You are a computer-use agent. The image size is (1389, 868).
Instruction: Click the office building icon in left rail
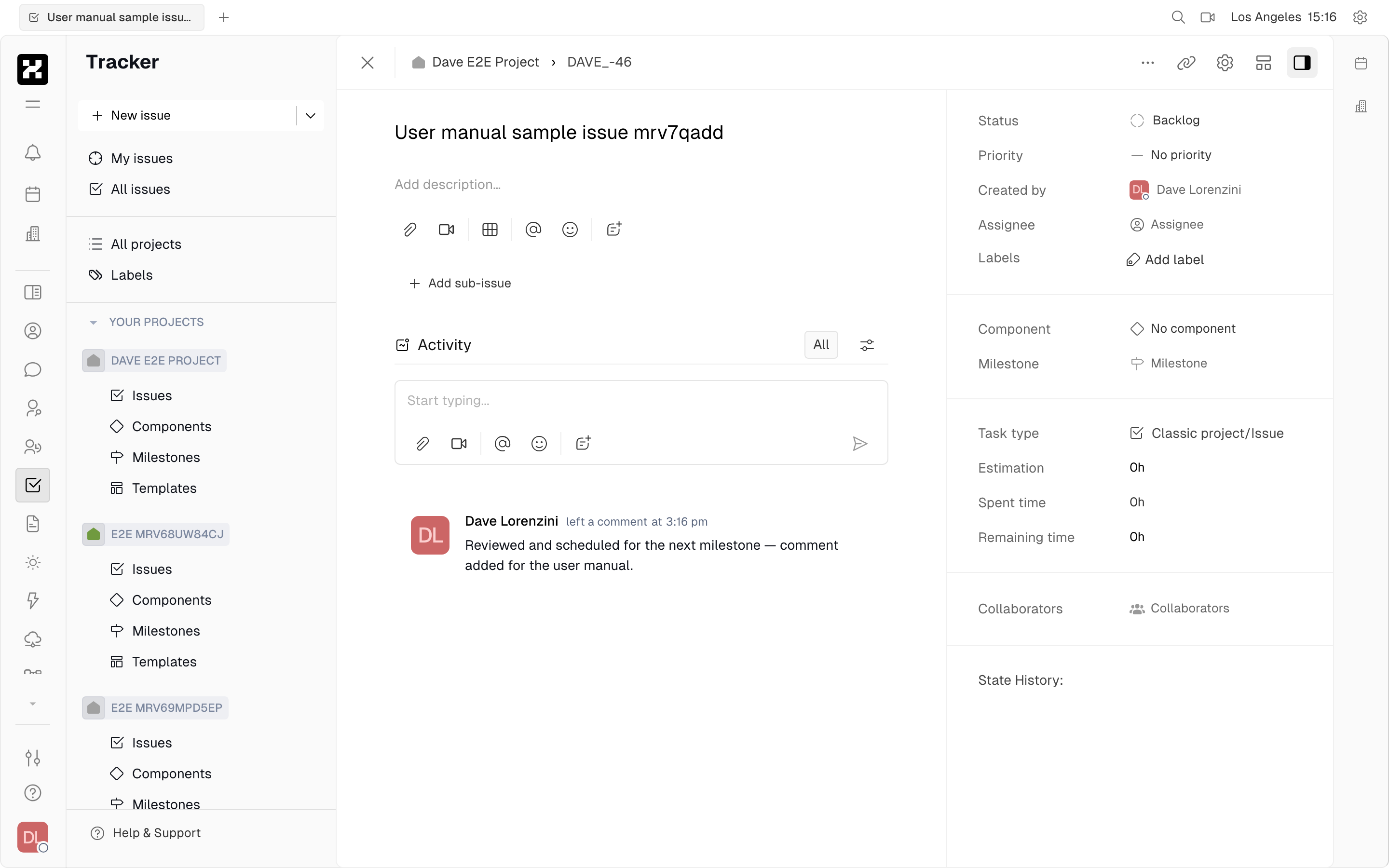(x=33, y=234)
